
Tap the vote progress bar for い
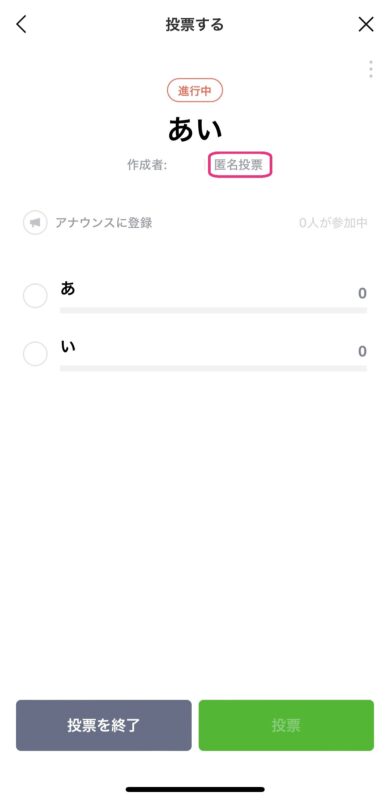coord(213,368)
